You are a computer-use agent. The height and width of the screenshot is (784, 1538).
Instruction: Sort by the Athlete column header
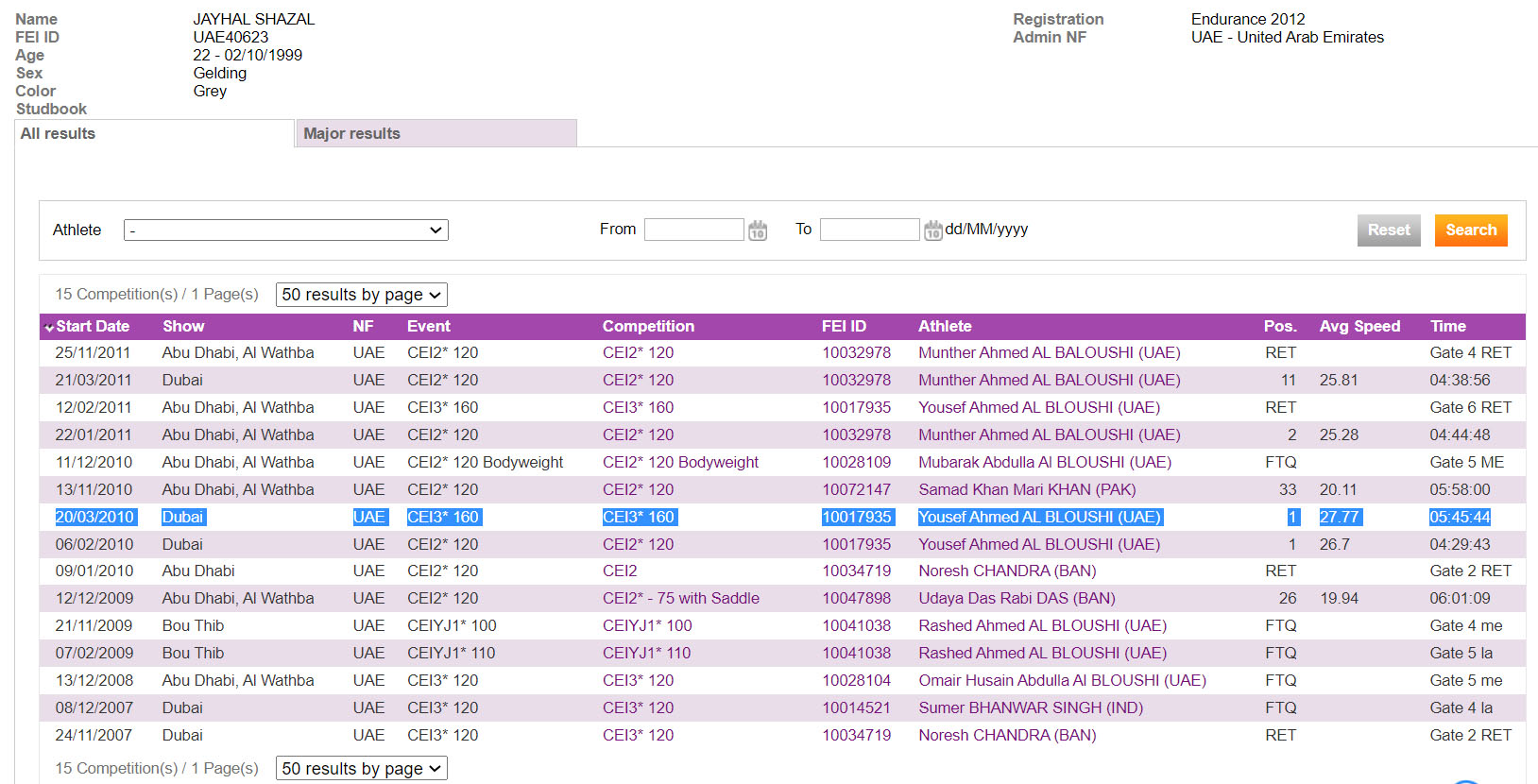point(945,326)
